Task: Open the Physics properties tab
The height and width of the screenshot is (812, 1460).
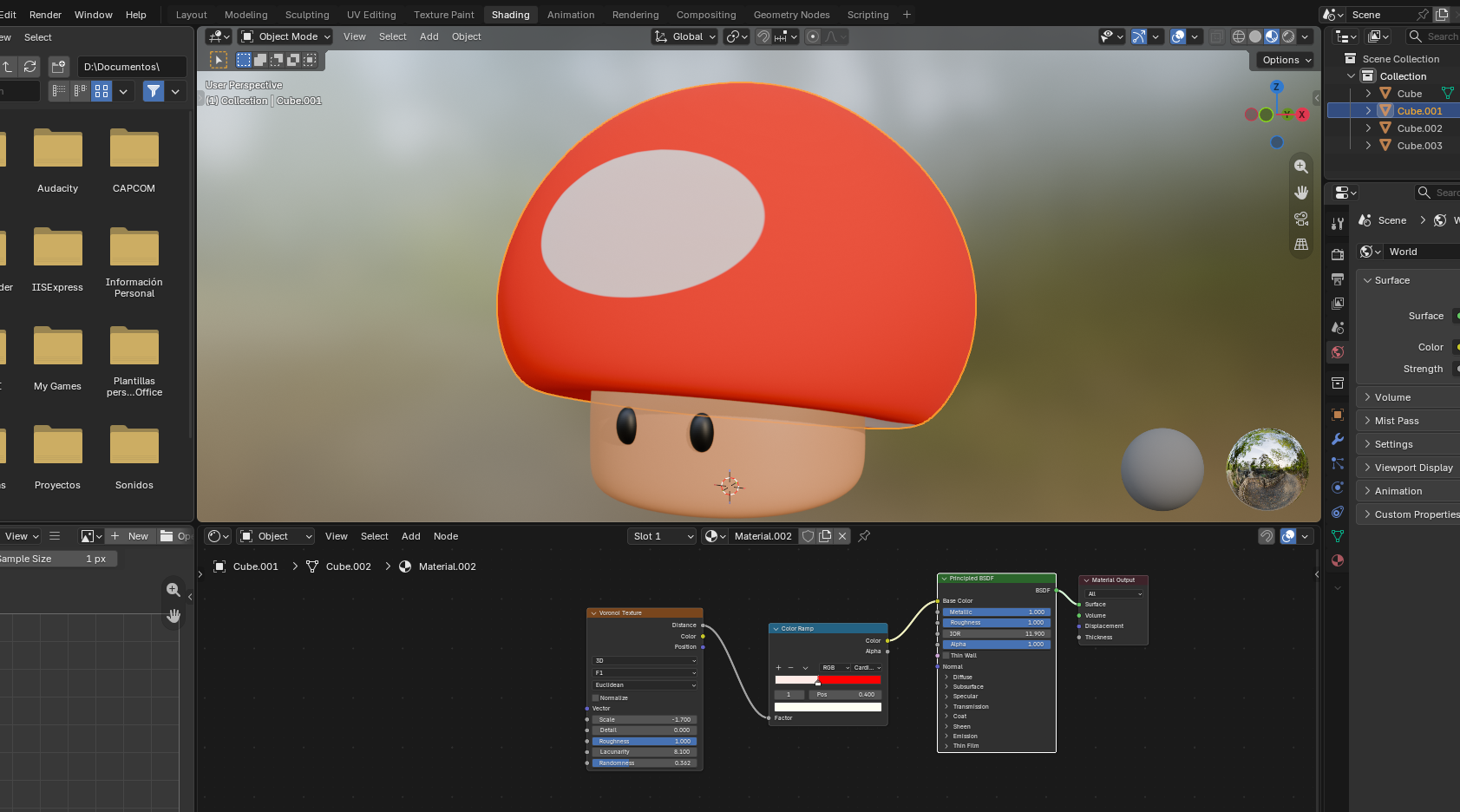Action: tap(1338, 488)
